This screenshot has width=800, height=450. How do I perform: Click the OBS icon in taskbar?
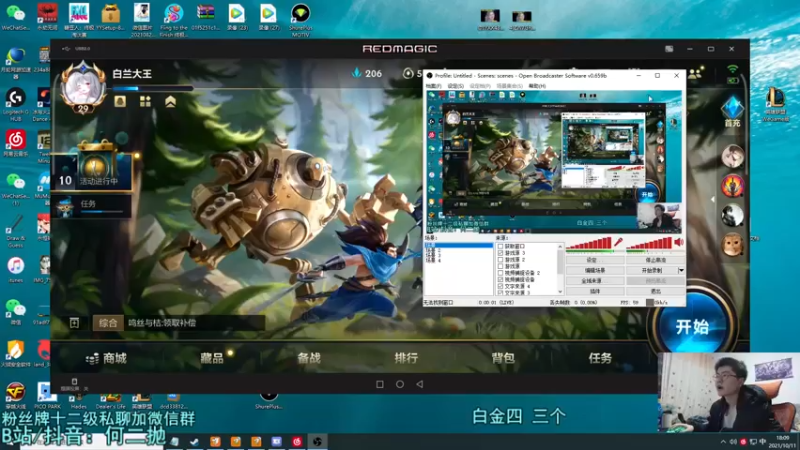[x=317, y=442]
